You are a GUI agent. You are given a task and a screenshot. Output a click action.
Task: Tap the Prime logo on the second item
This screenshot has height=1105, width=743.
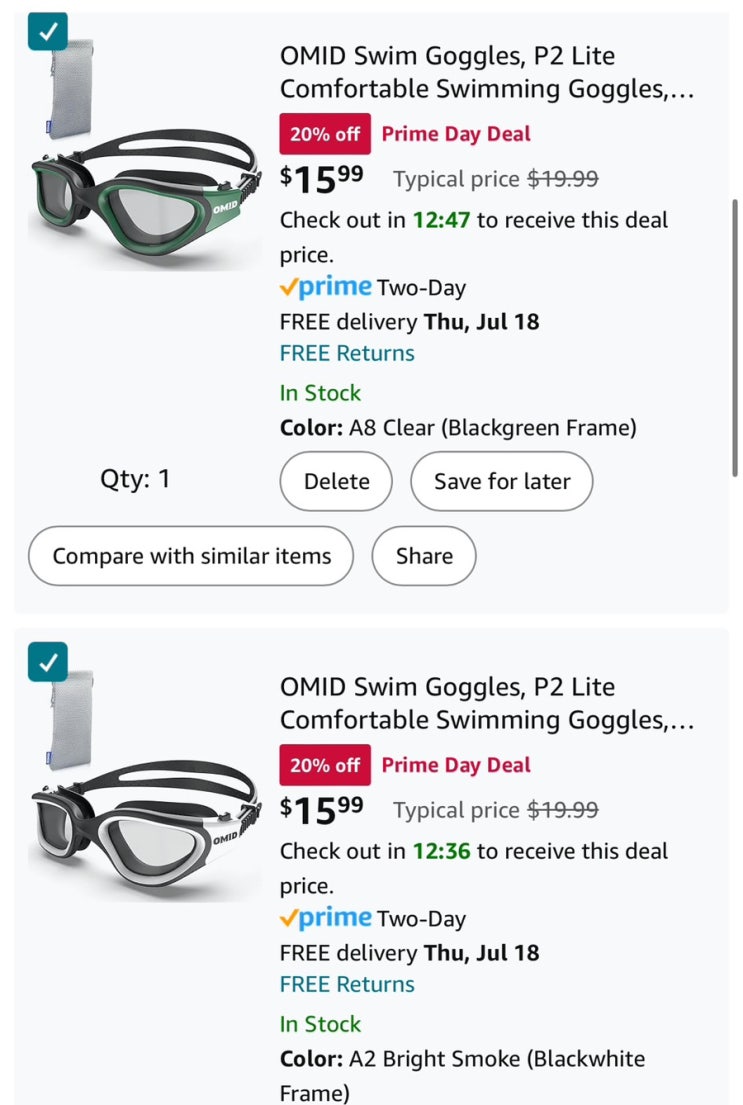click(x=326, y=918)
